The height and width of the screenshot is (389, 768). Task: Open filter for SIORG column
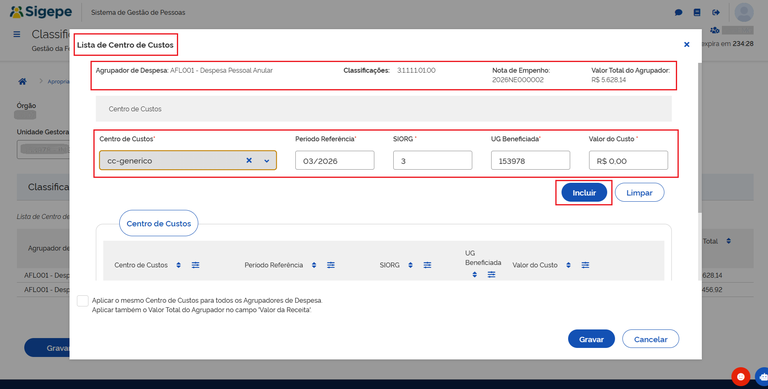(427, 265)
